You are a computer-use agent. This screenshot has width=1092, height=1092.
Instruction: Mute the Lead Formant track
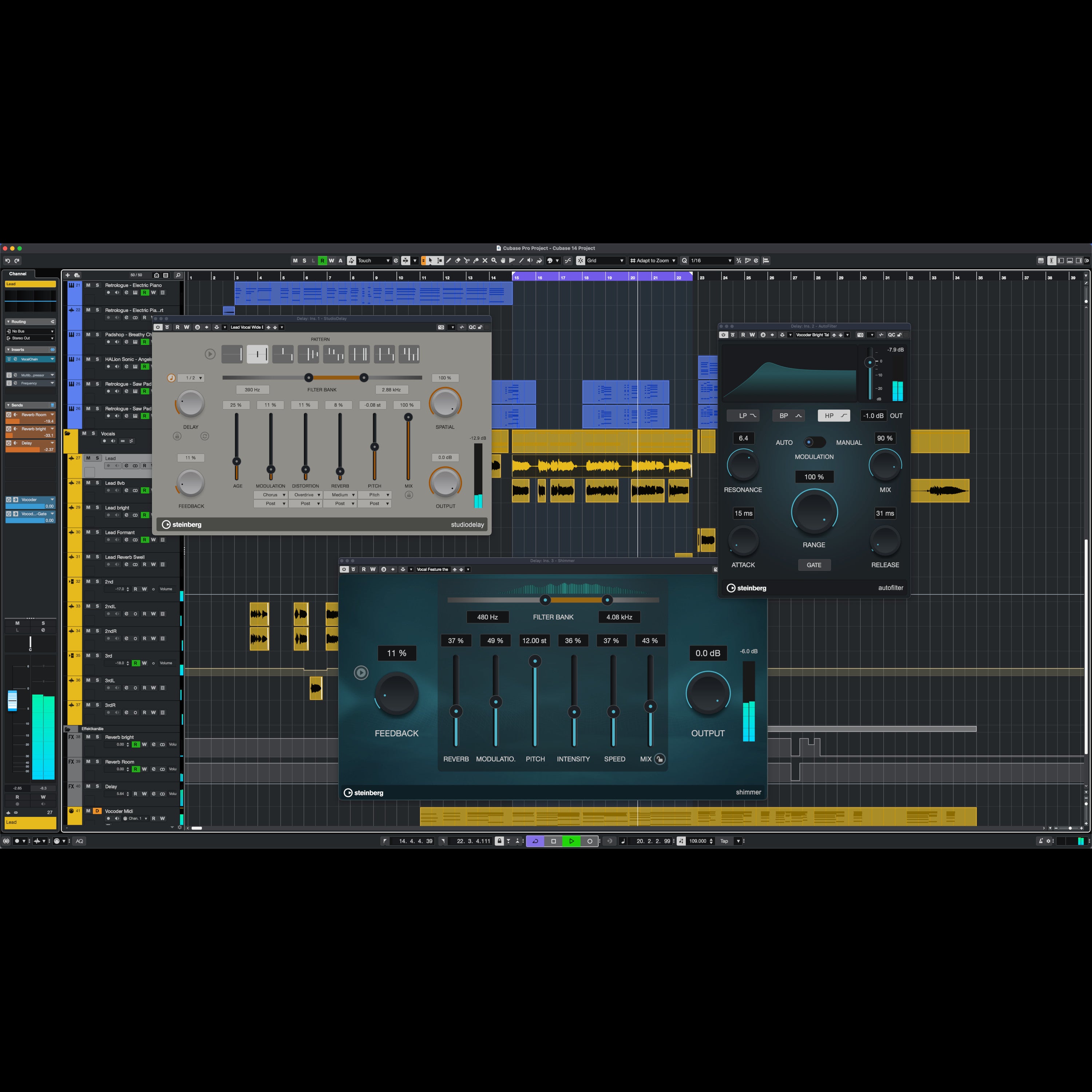click(88, 533)
